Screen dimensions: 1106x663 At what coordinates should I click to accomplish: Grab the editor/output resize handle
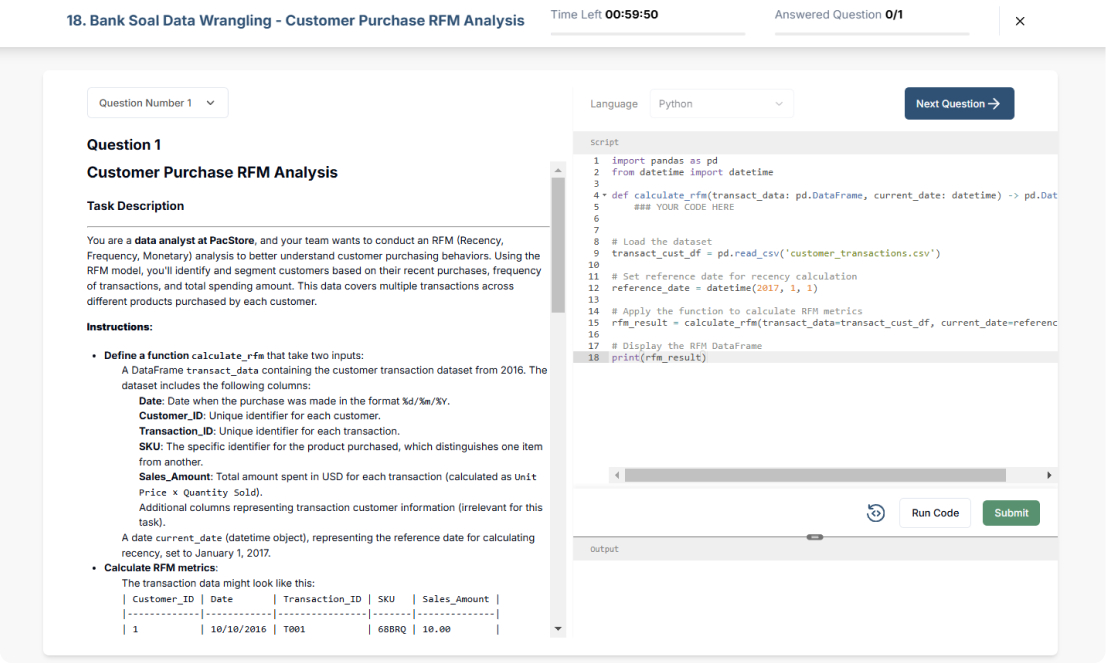815,537
